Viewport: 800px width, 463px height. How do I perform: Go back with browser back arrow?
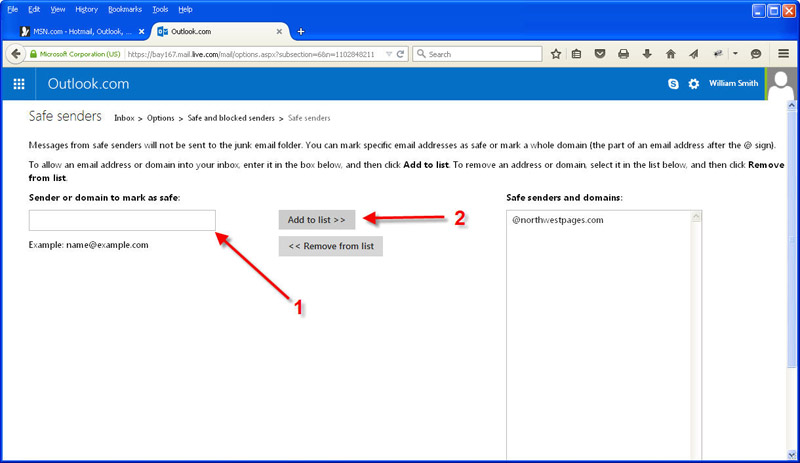[16, 54]
